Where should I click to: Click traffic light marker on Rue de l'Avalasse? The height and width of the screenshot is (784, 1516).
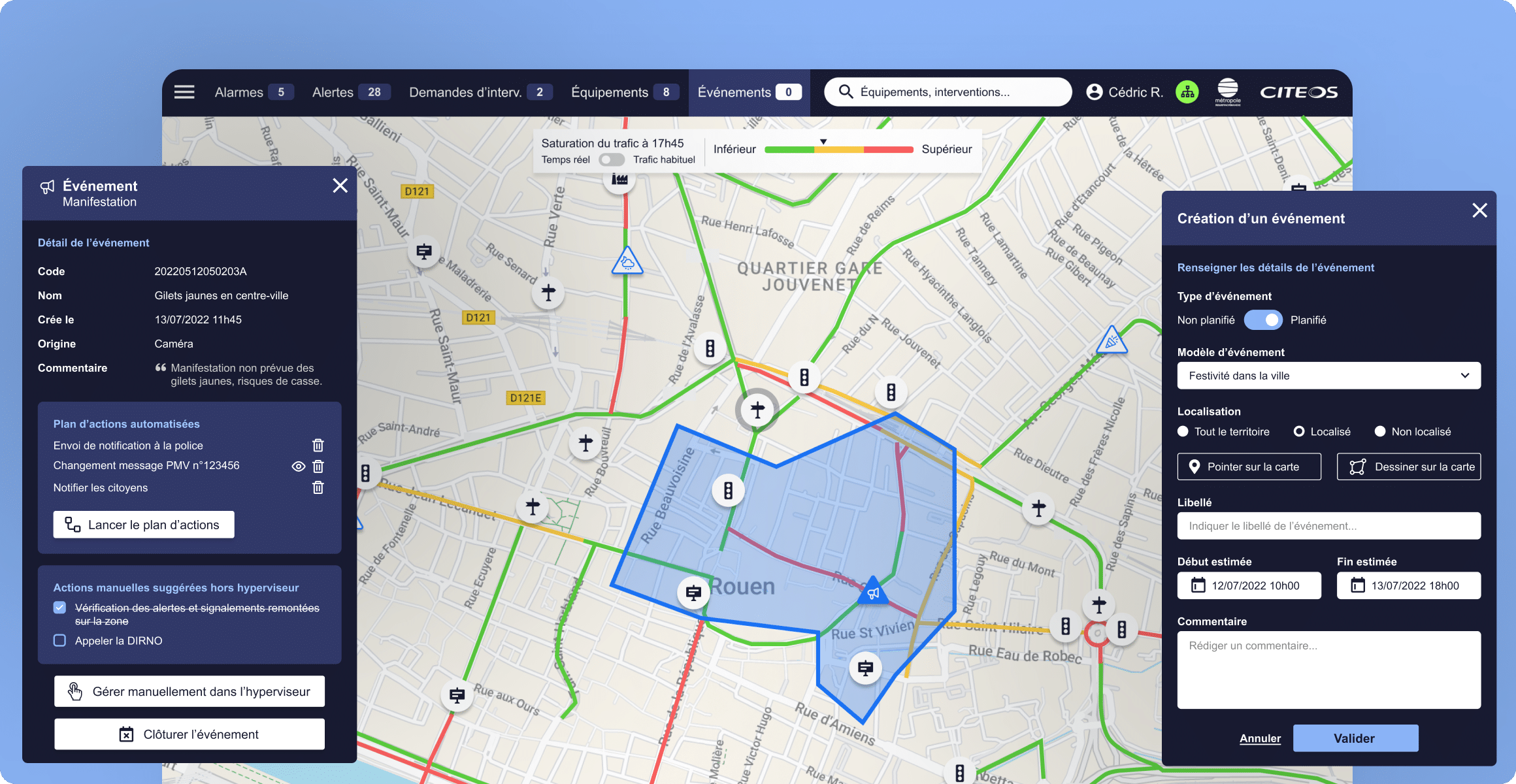(710, 348)
